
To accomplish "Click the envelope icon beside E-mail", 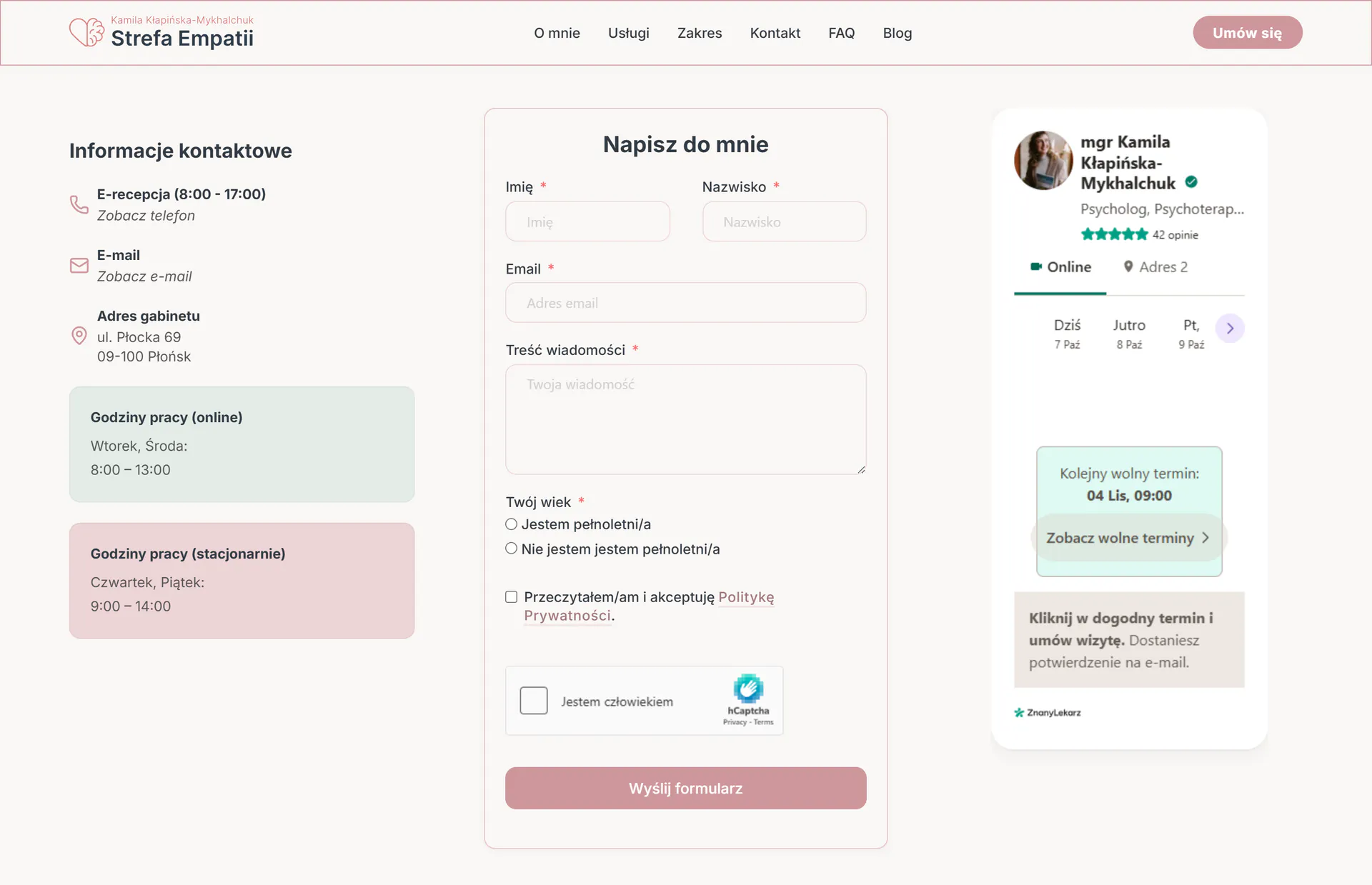I will [79, 266].
